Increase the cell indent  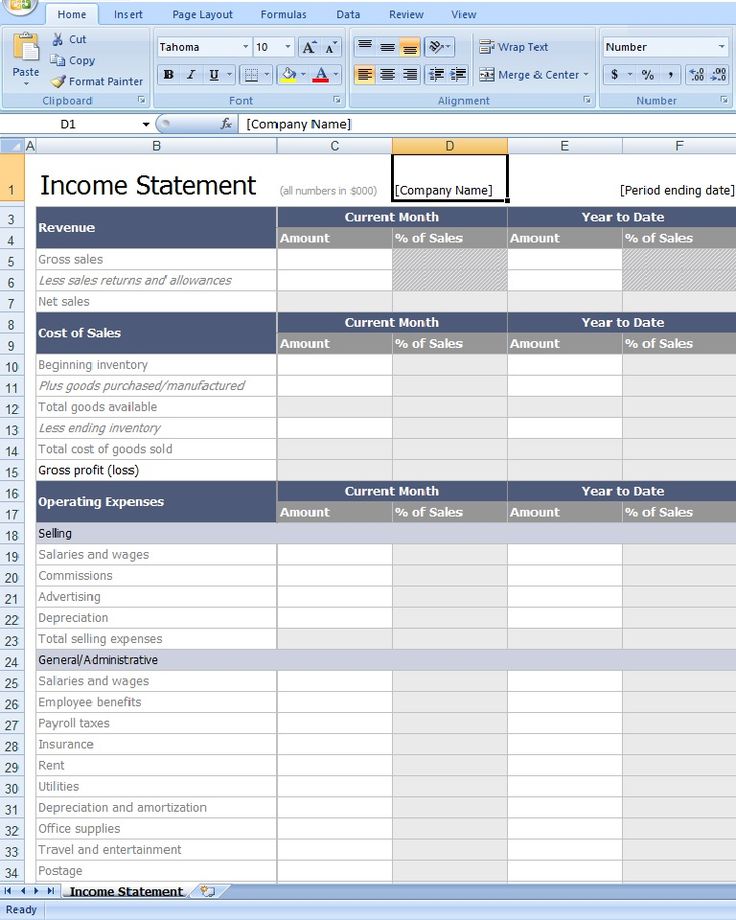(x=458, y=75)
